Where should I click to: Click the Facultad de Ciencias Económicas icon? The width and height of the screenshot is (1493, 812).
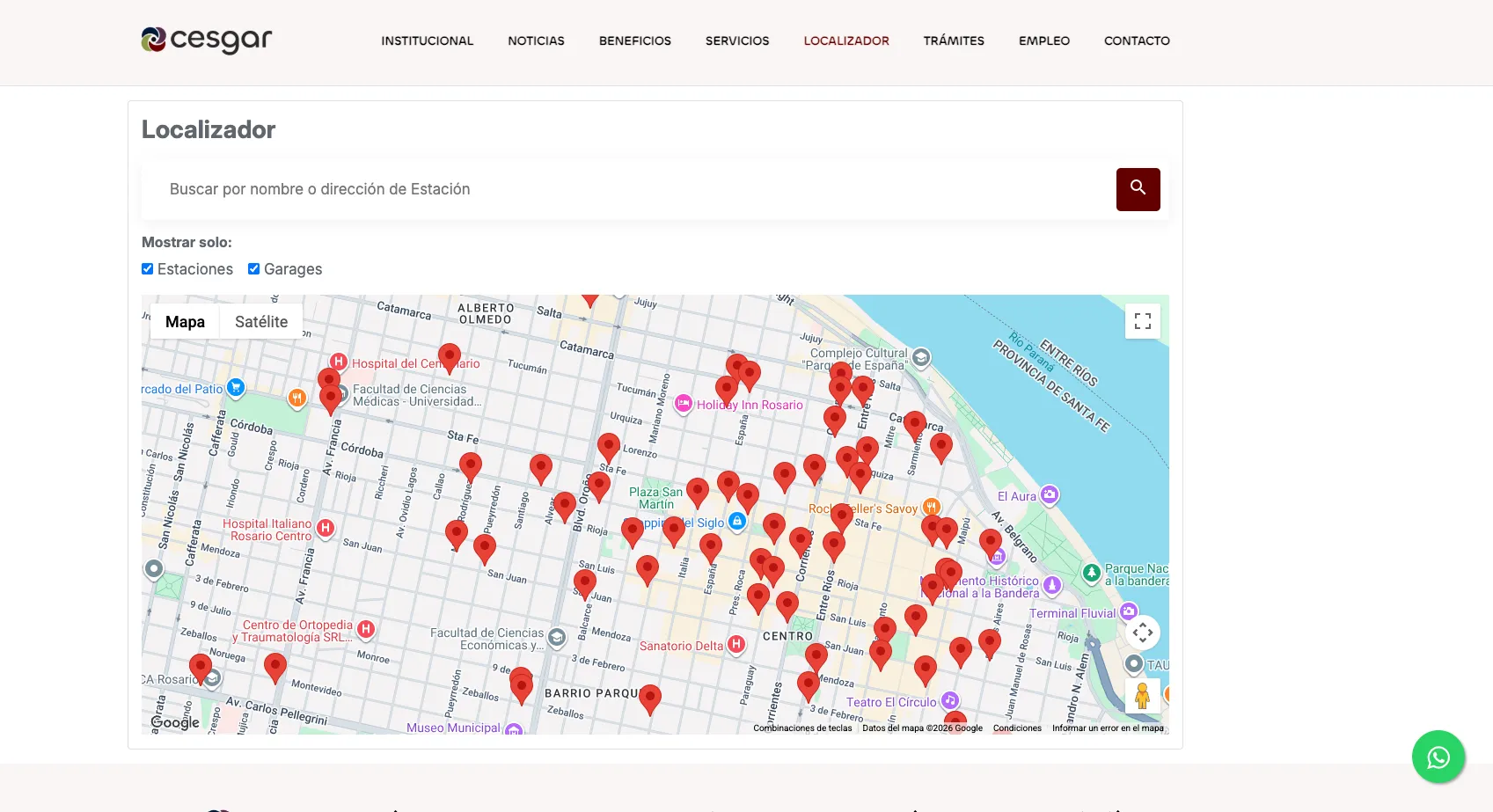point(557,637)
